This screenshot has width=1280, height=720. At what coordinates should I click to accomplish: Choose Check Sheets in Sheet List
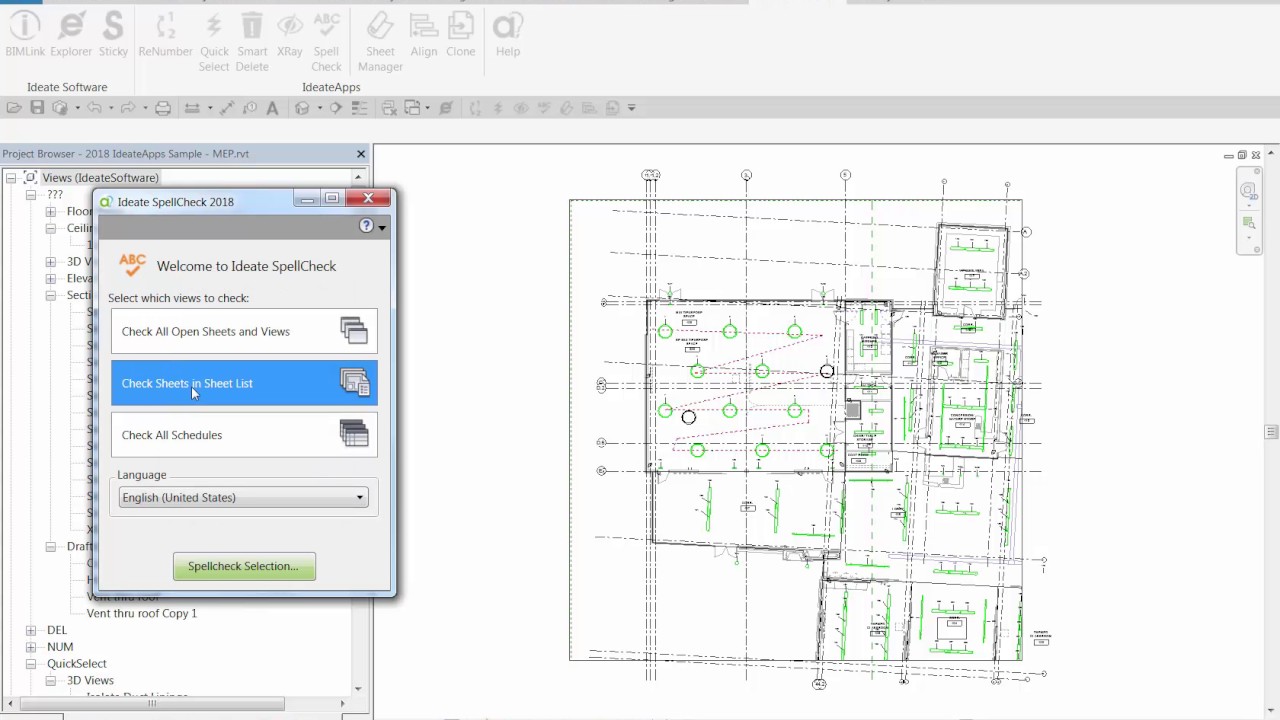click(x=244, y=383)
